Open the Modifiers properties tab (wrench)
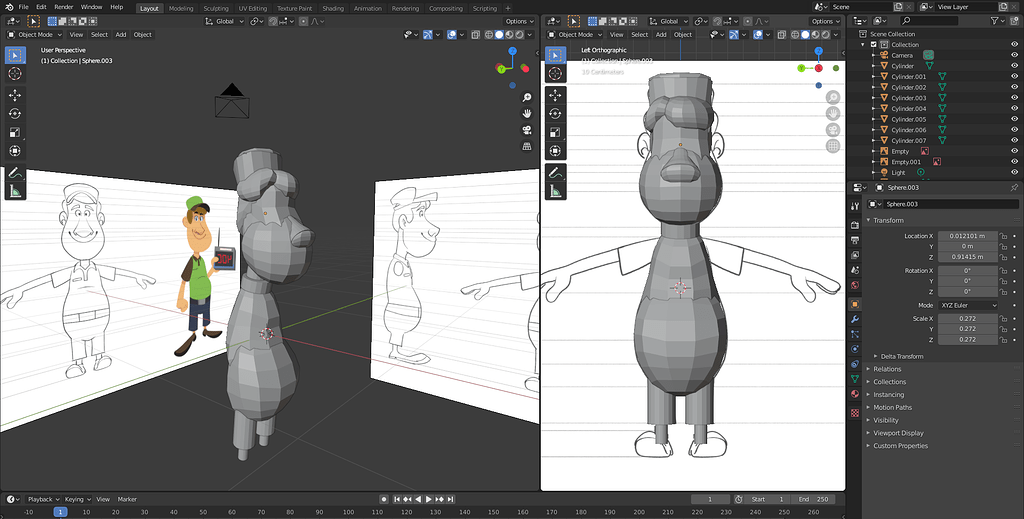This screenshot has height=519, width=1024. [855, 319]
